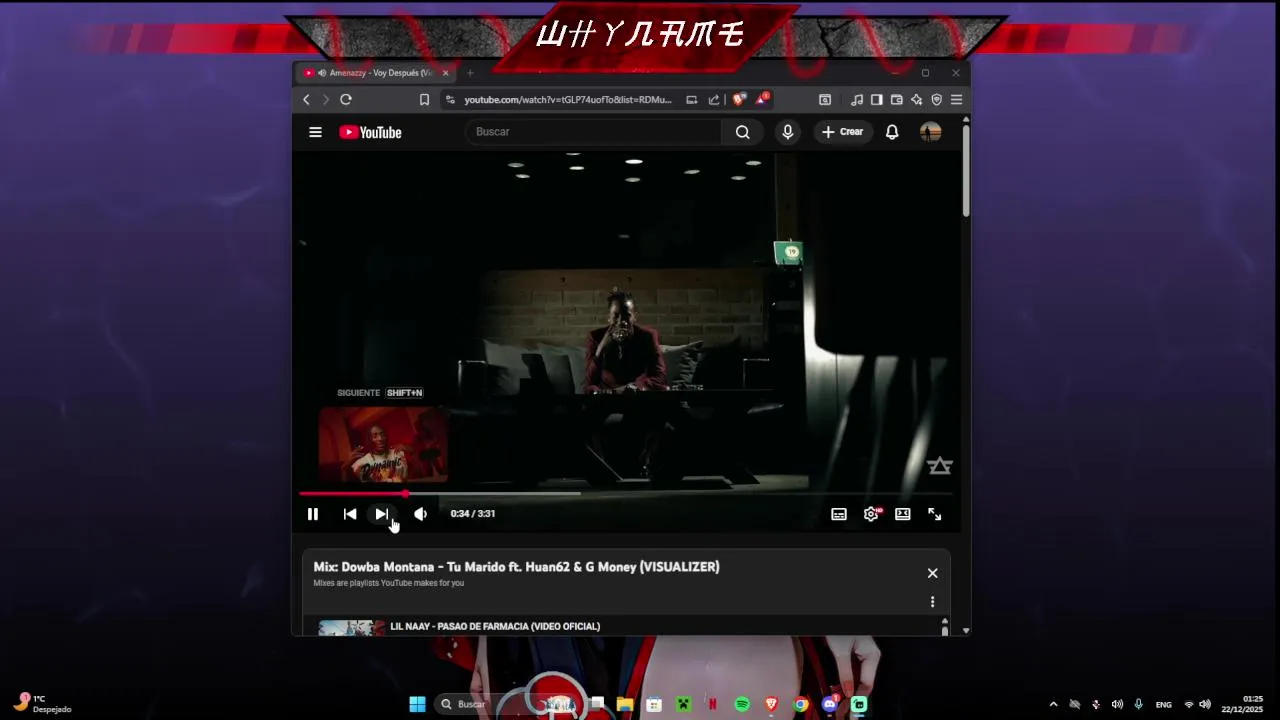Click the next-video preview thumbnail
Screen dimensions: 1280x720
(383, 445)
